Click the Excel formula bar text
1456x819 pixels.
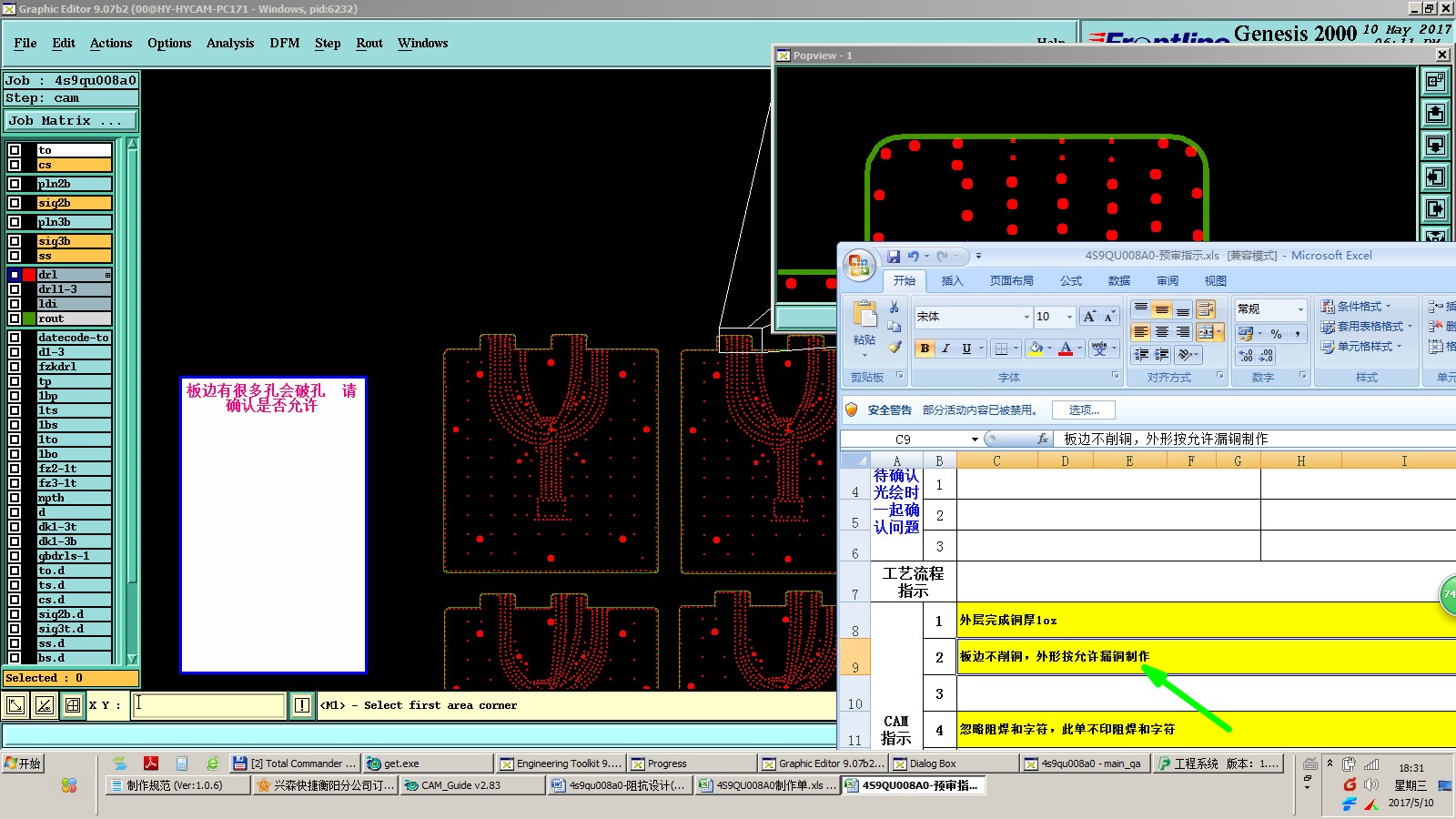point(1166,439)
